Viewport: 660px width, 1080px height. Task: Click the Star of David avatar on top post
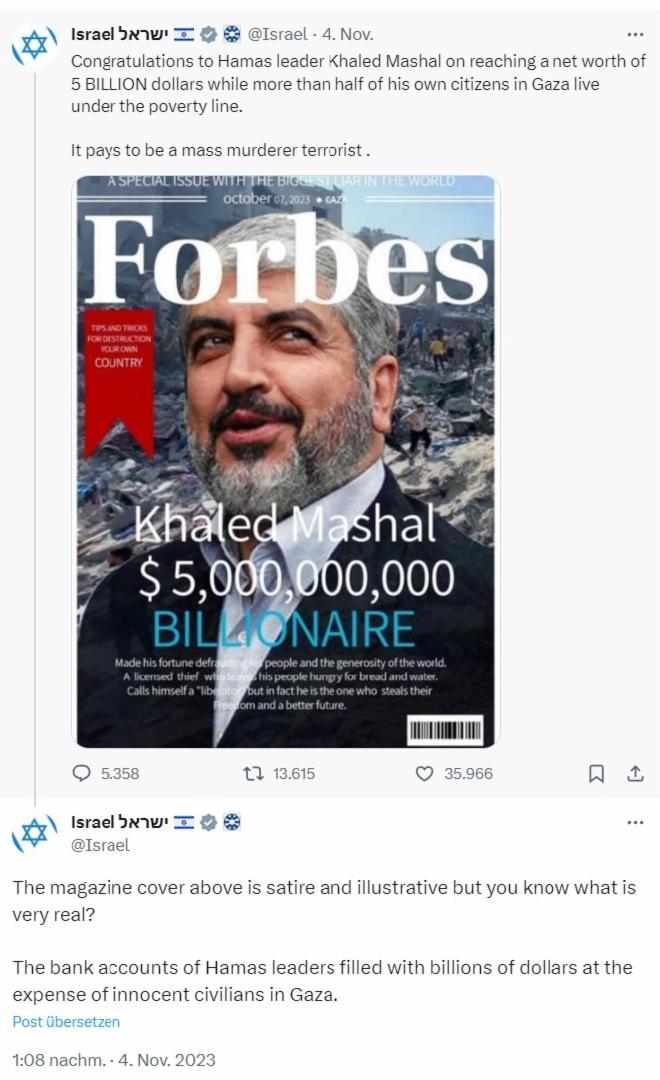point(34,45)
